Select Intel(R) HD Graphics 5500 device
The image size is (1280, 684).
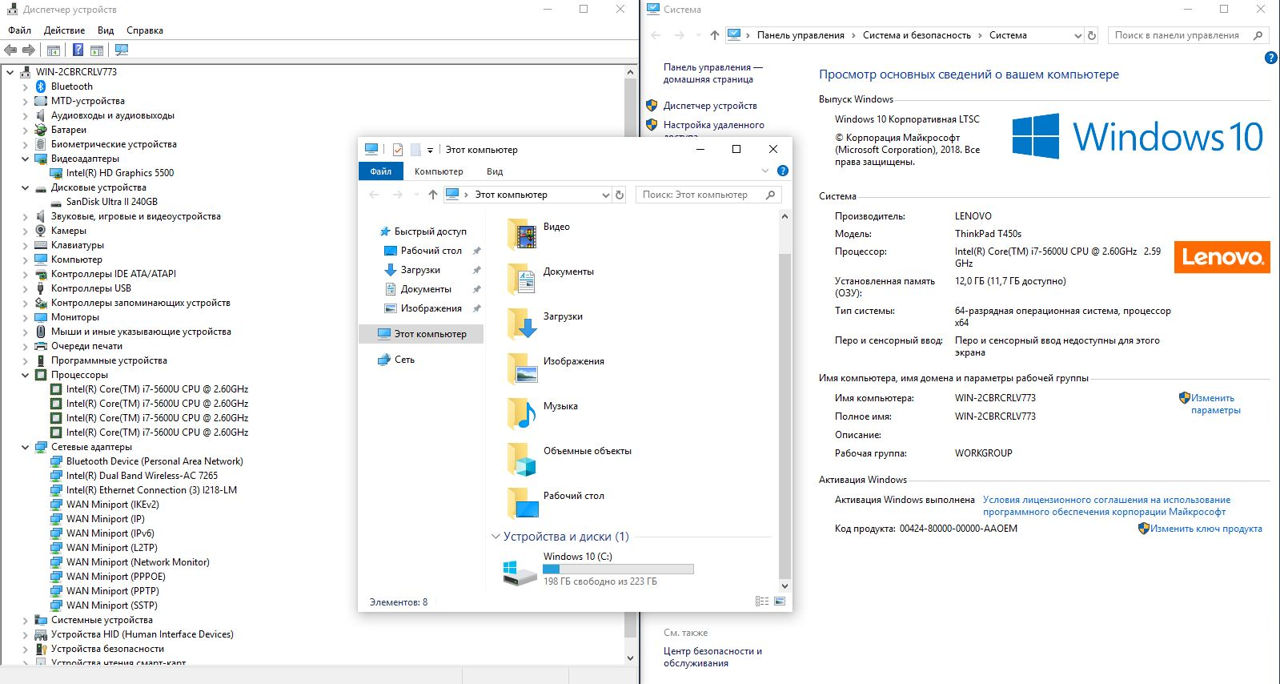[x=119, y=173]
